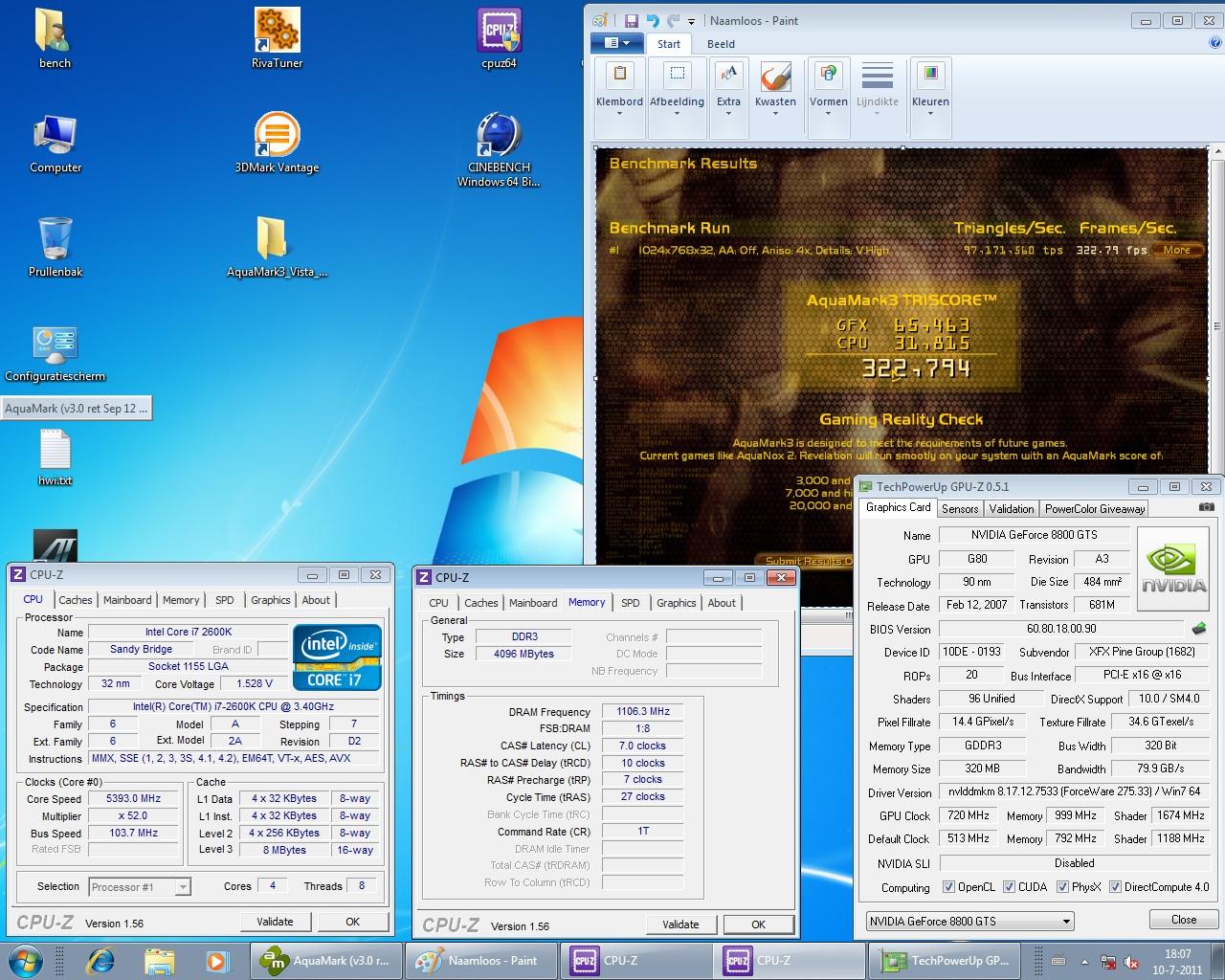Open the PowerColor Giveaway tab in GPU-Z
This screenshot has height=980, width=1225.
pyautogui.click(x=1095, y=509)
